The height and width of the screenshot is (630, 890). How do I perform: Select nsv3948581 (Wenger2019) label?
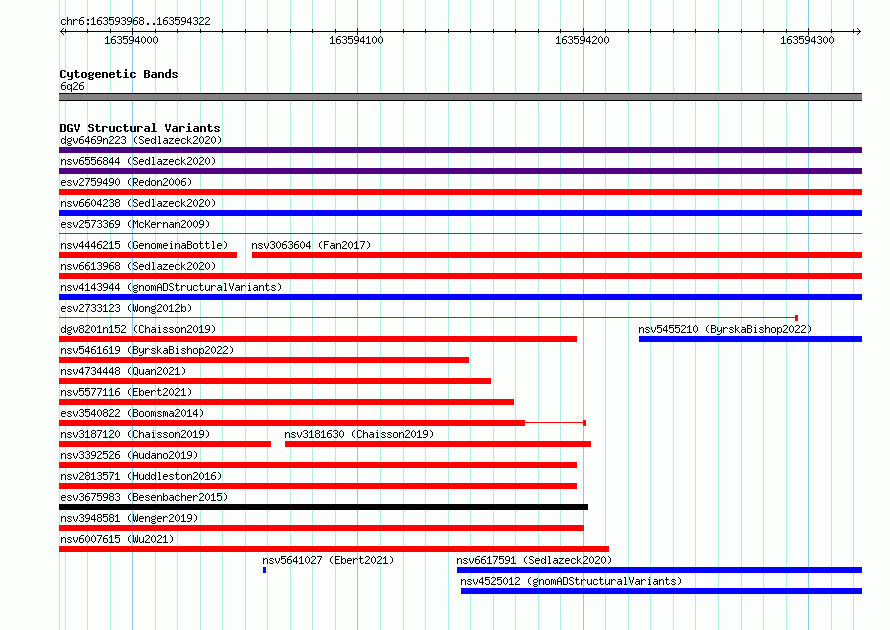(129, 518)
